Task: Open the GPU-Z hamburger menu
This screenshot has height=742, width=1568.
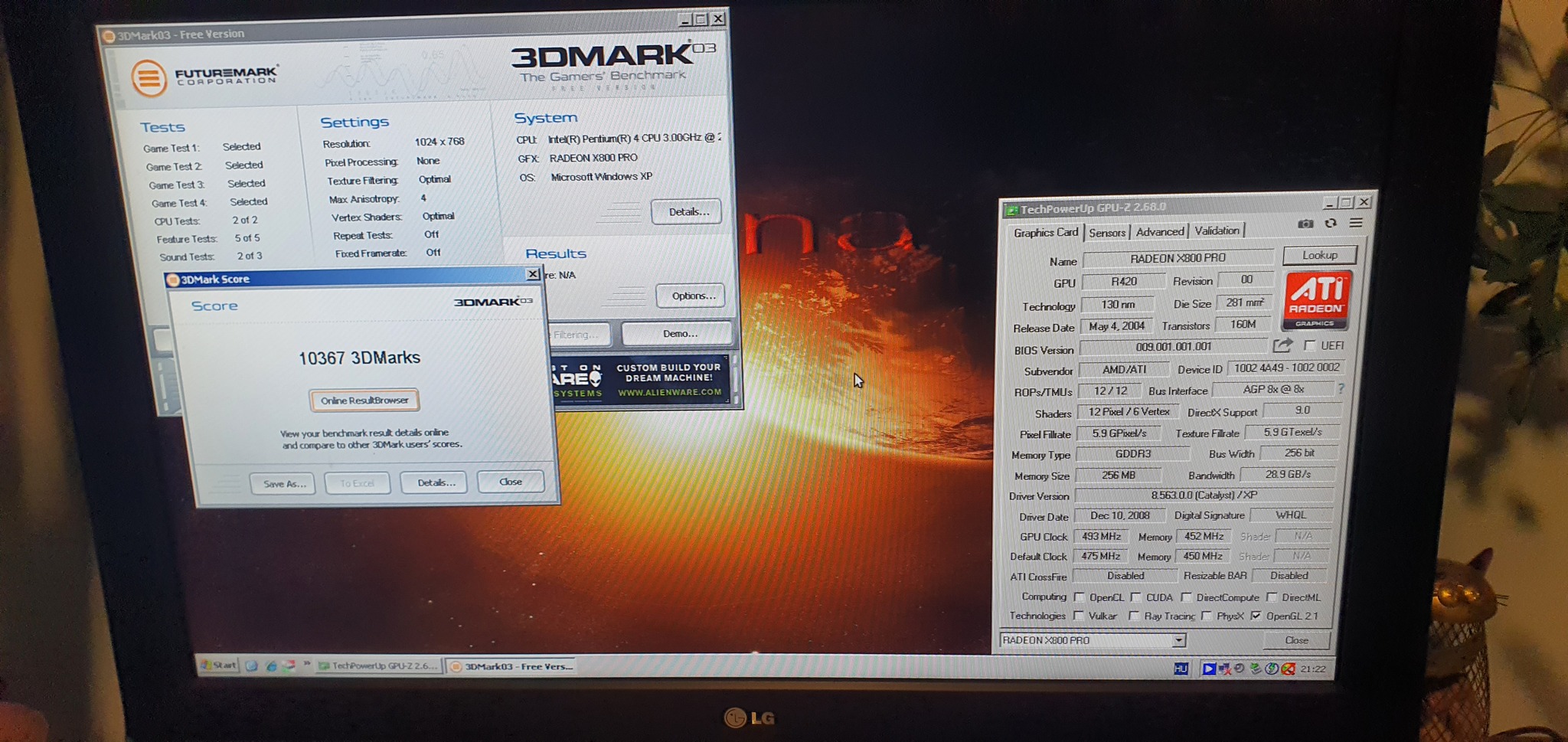Action: pos(1356,223)
